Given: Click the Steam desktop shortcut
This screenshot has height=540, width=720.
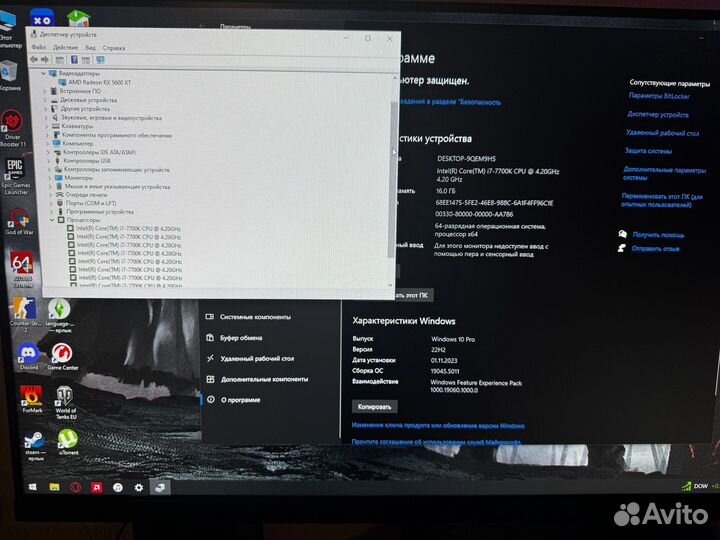Looking at the screenshot, I should [x=33, y=438].
